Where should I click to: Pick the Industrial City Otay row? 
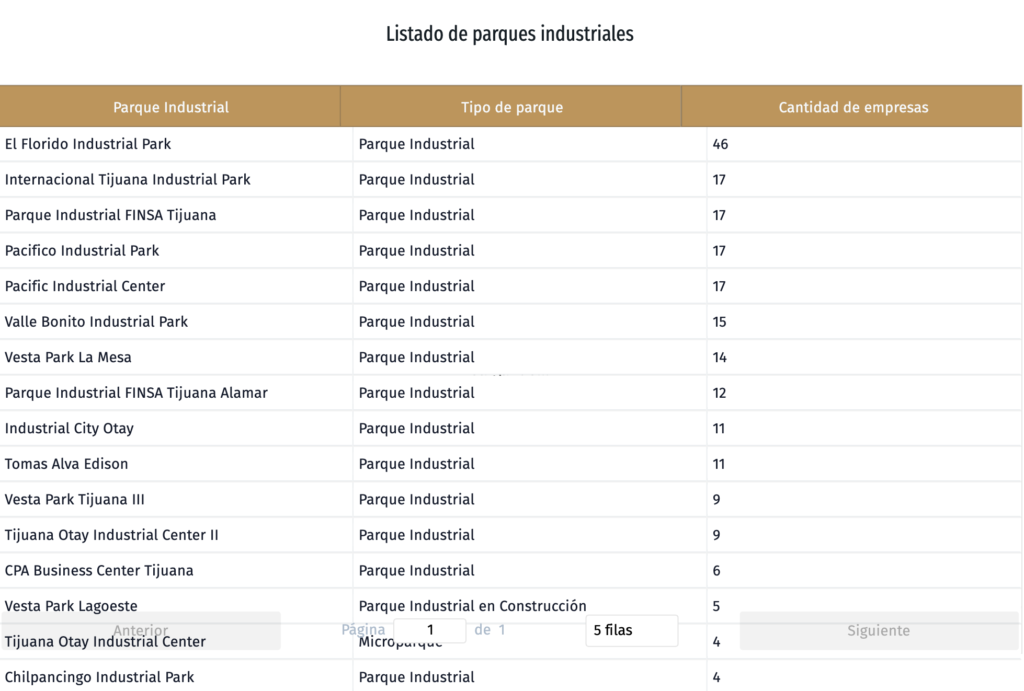click(x=69, y=428)
